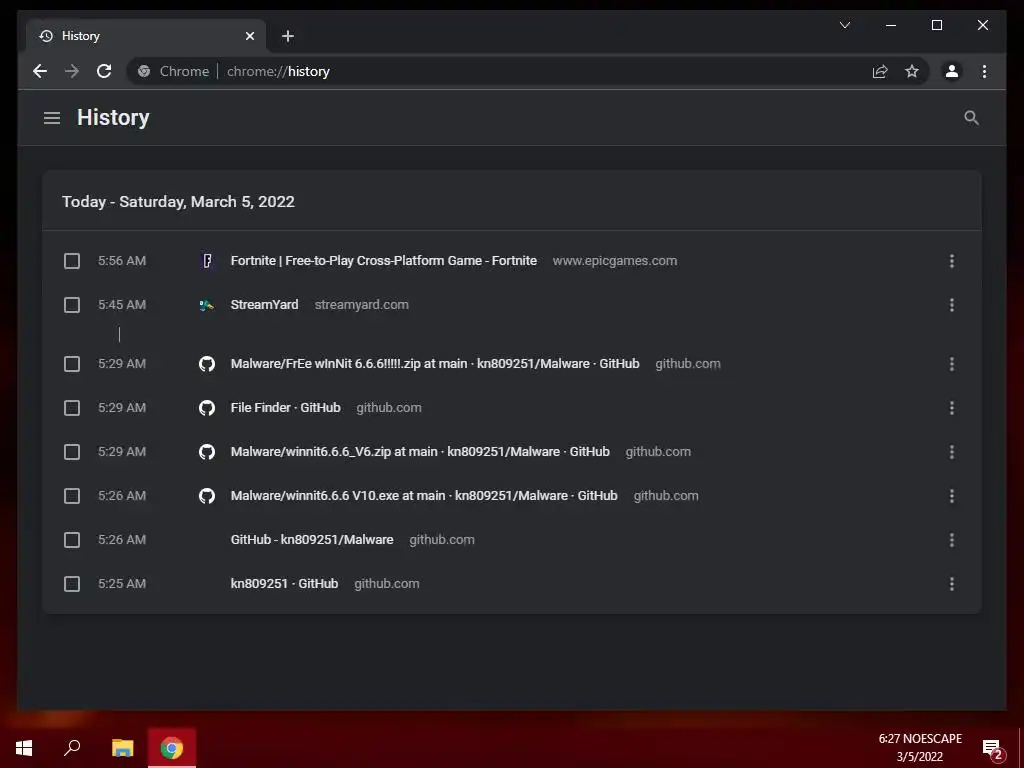Image resolution: width=1024 pixels, height=768 pixels.
Task: Check the winnit6.6.6 V10.exe entry checkbox
Action: tap(72, 496)
